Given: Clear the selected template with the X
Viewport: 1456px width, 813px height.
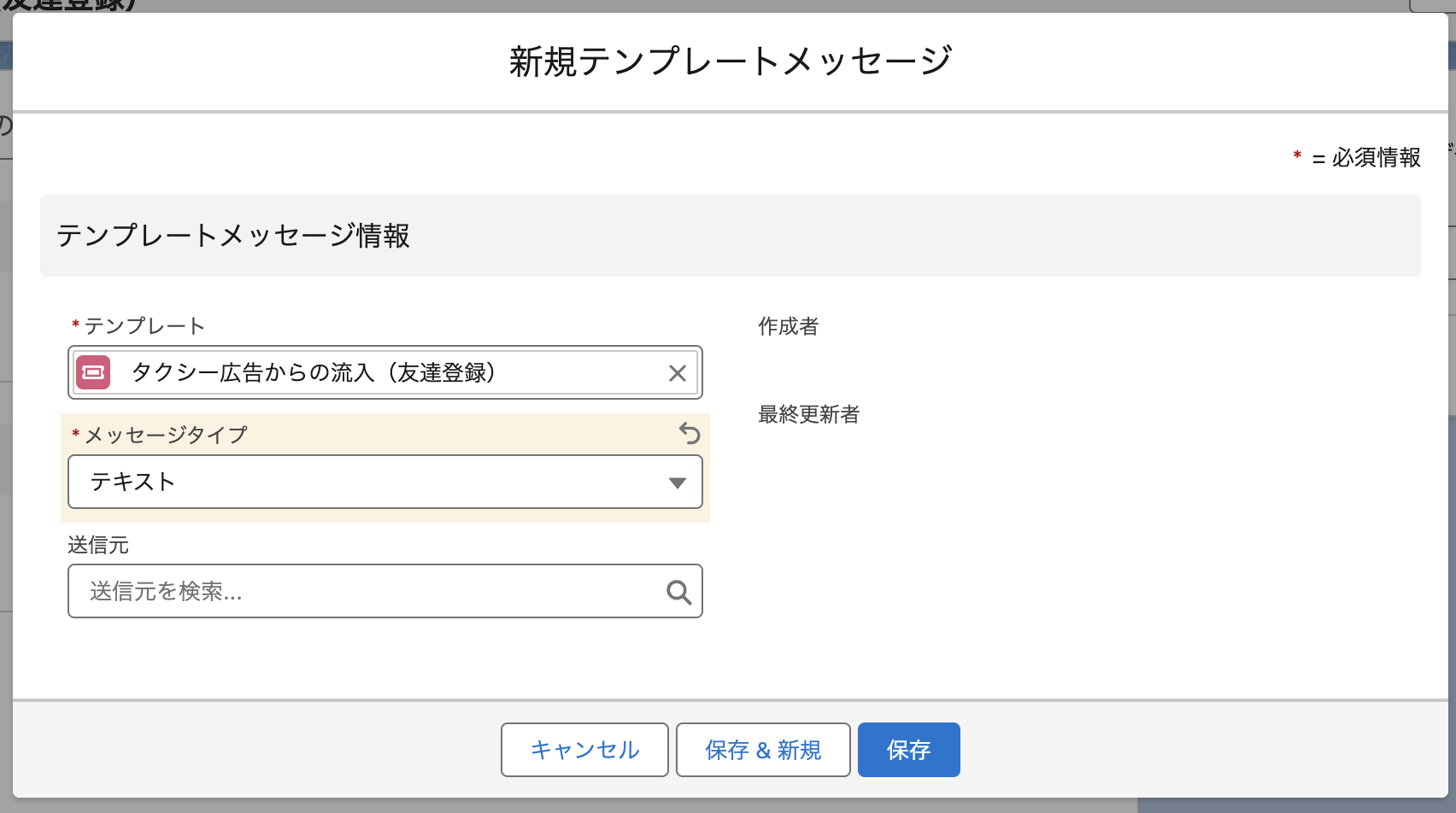Looking at the screenshot, I should pyautogui.click(x=677, y=373).
